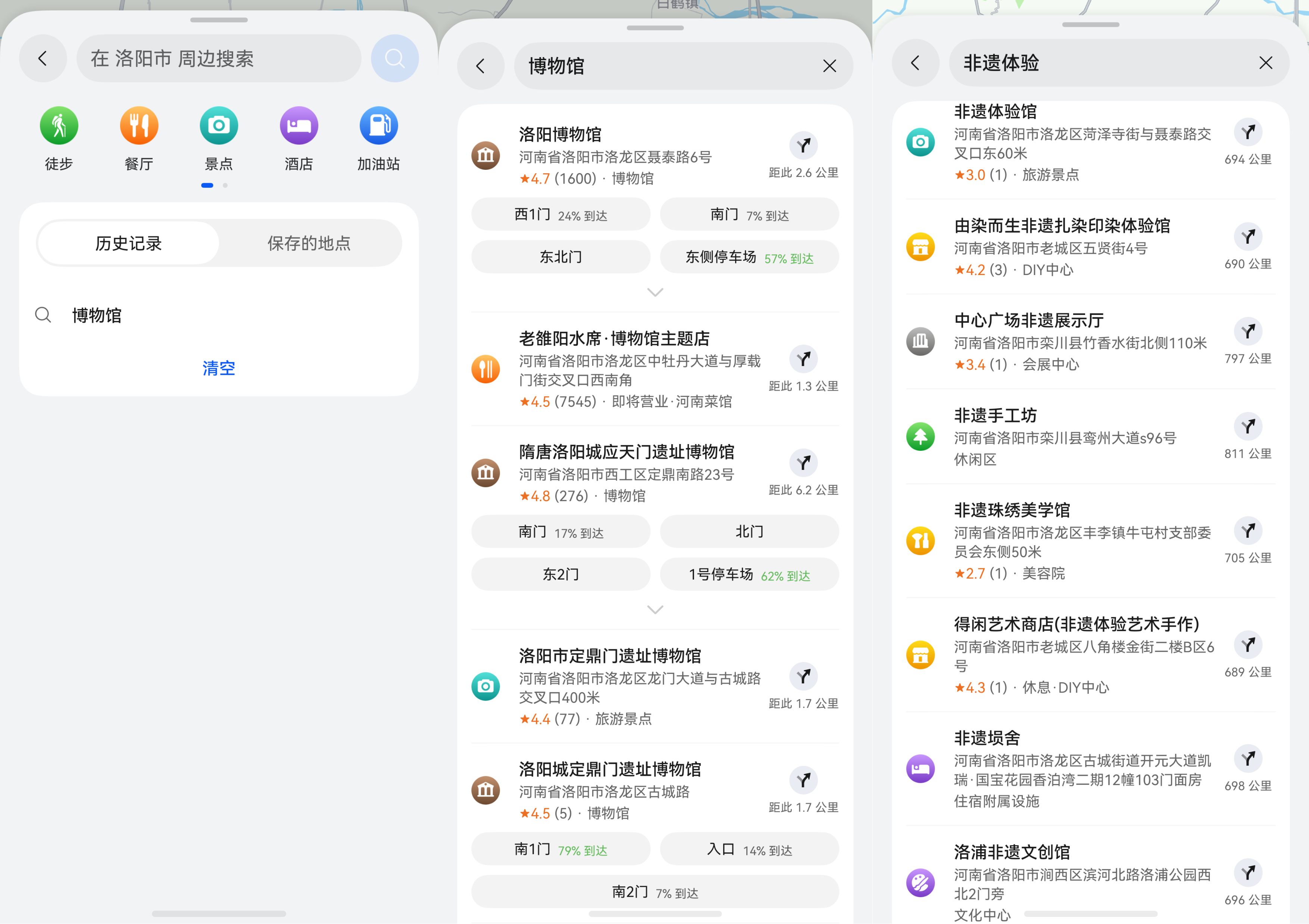This screenshot has height=924, width=1309.
Task: Go back from the 非遗体验 results panel
Action: [916, 63]
